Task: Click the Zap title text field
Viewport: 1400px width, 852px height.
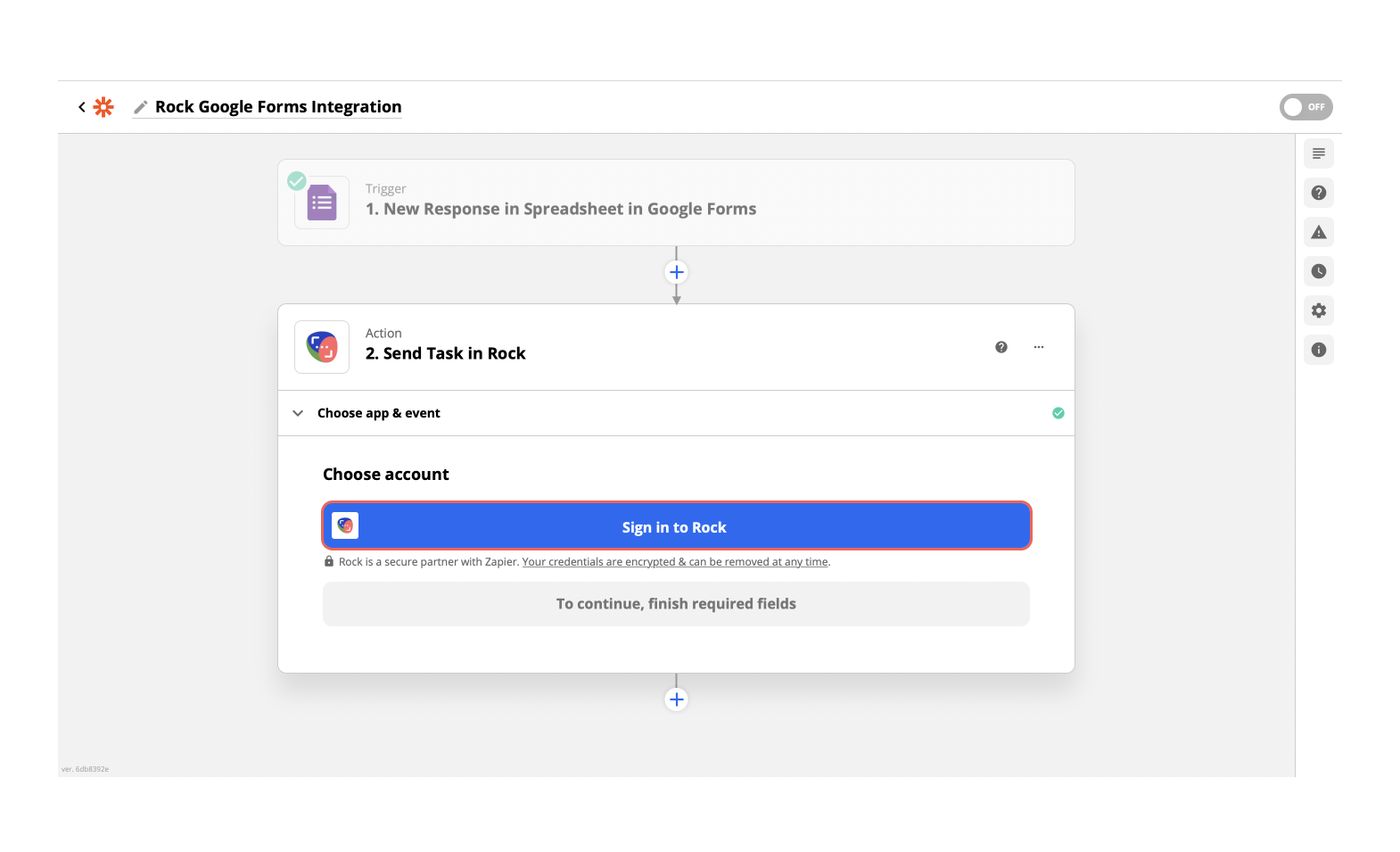Action: pyautogui.click(x=278, y=107)
